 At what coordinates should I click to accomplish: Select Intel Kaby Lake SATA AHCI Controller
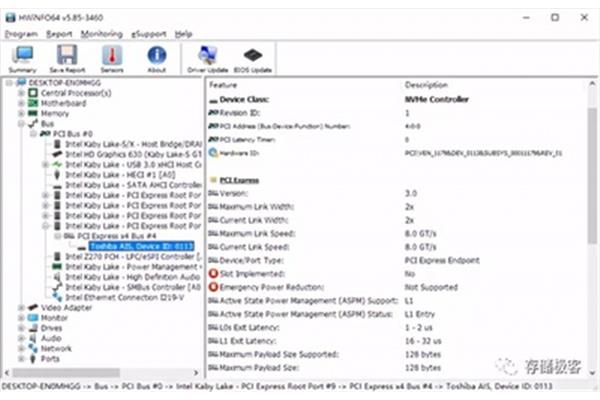(x=134, y=185)
